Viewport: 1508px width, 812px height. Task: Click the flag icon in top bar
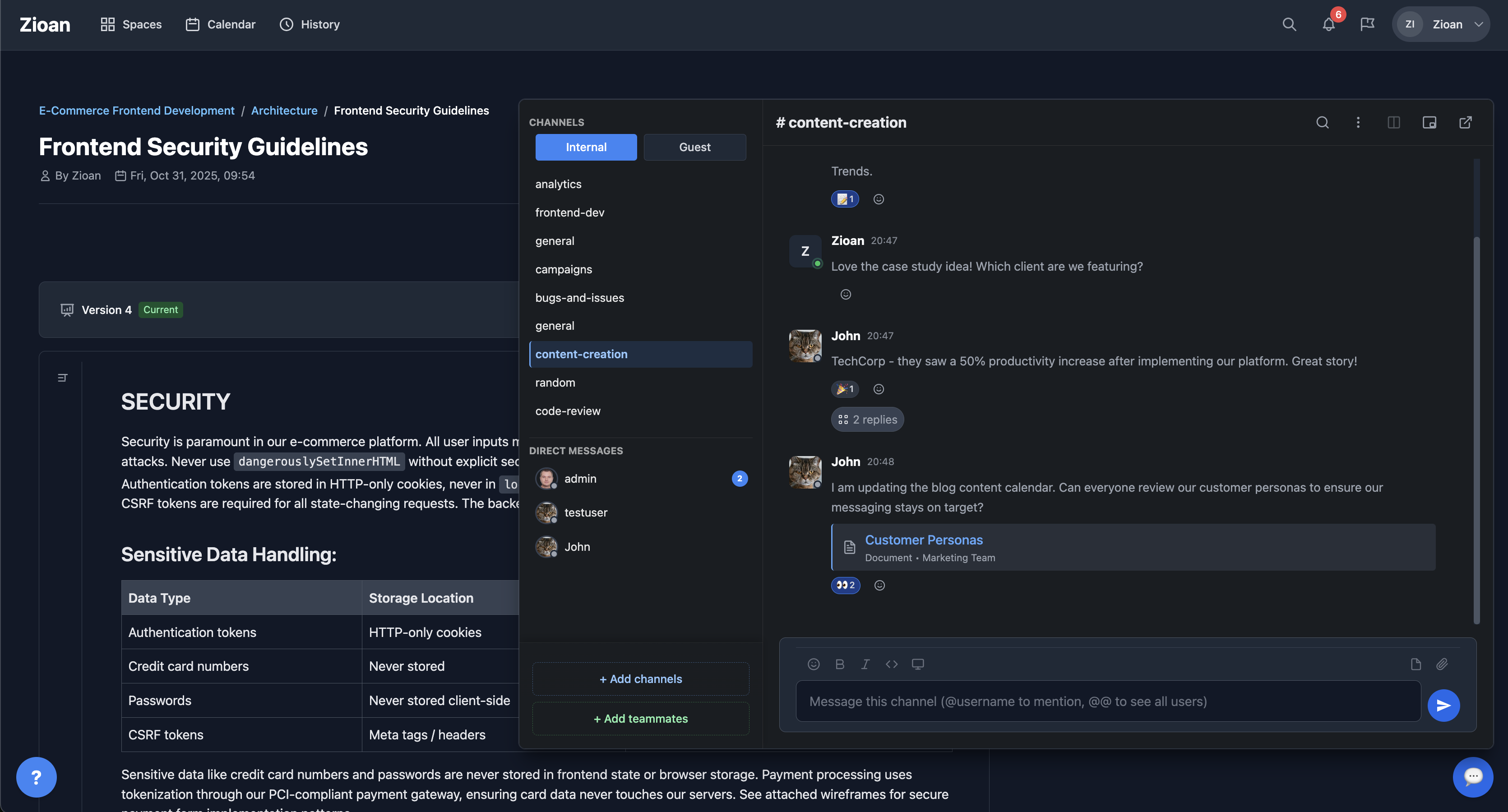(1367, 25)
